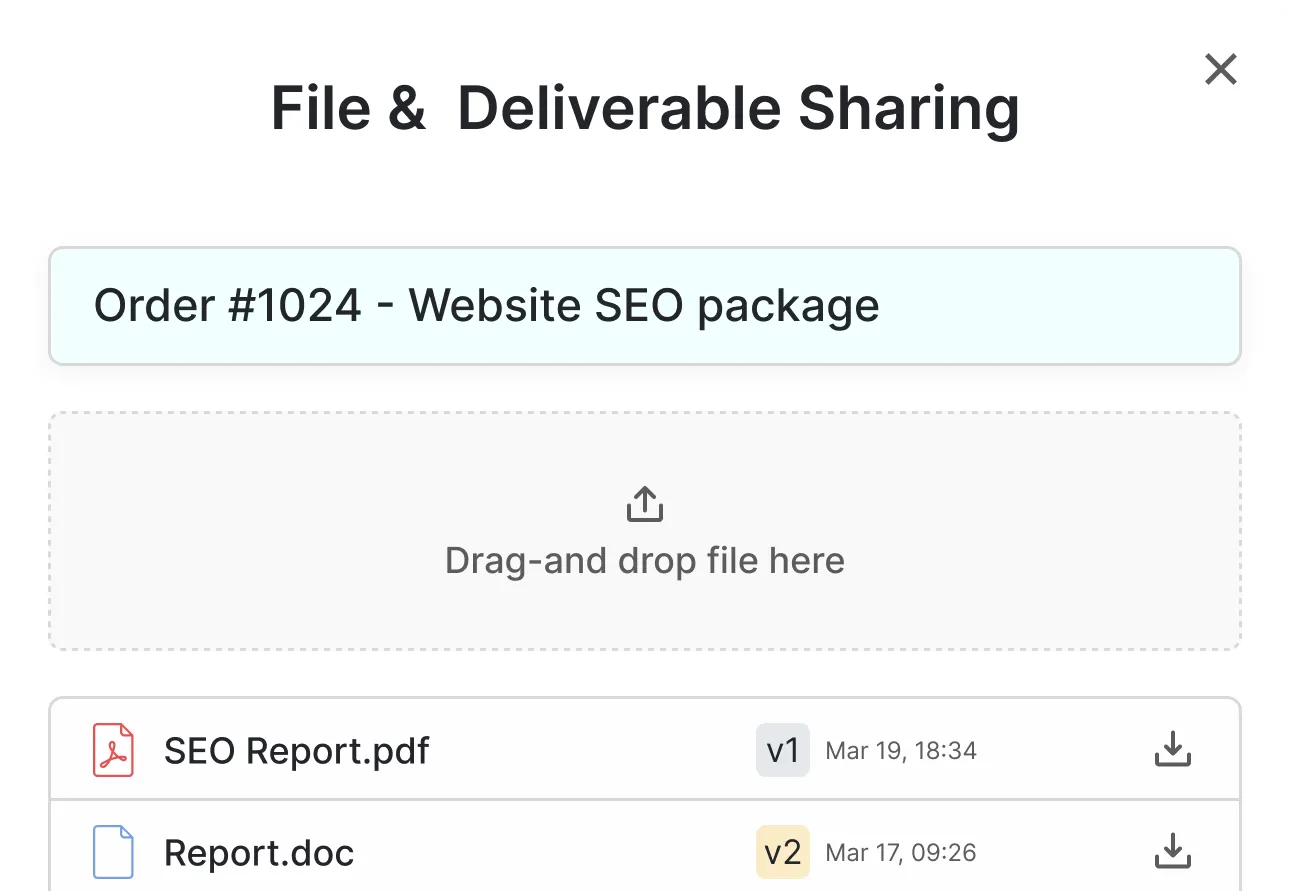Click the Mar 19 timestamp on SEO Report.pdf
The width and height of the screenshot is (1290, 891).
pyautogui.click(x=900, y=750)
